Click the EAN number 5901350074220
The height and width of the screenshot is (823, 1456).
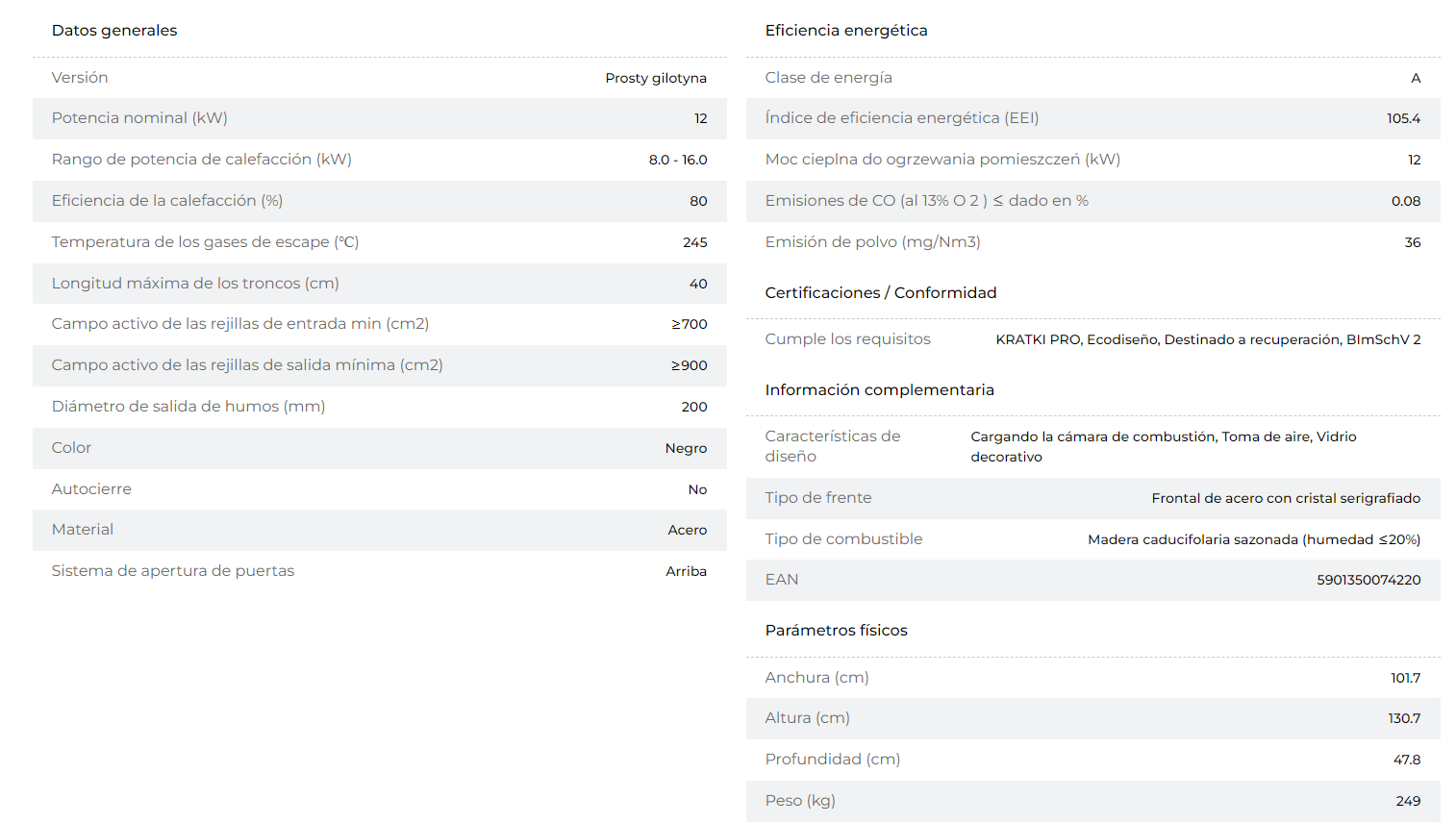[1368, 580]
